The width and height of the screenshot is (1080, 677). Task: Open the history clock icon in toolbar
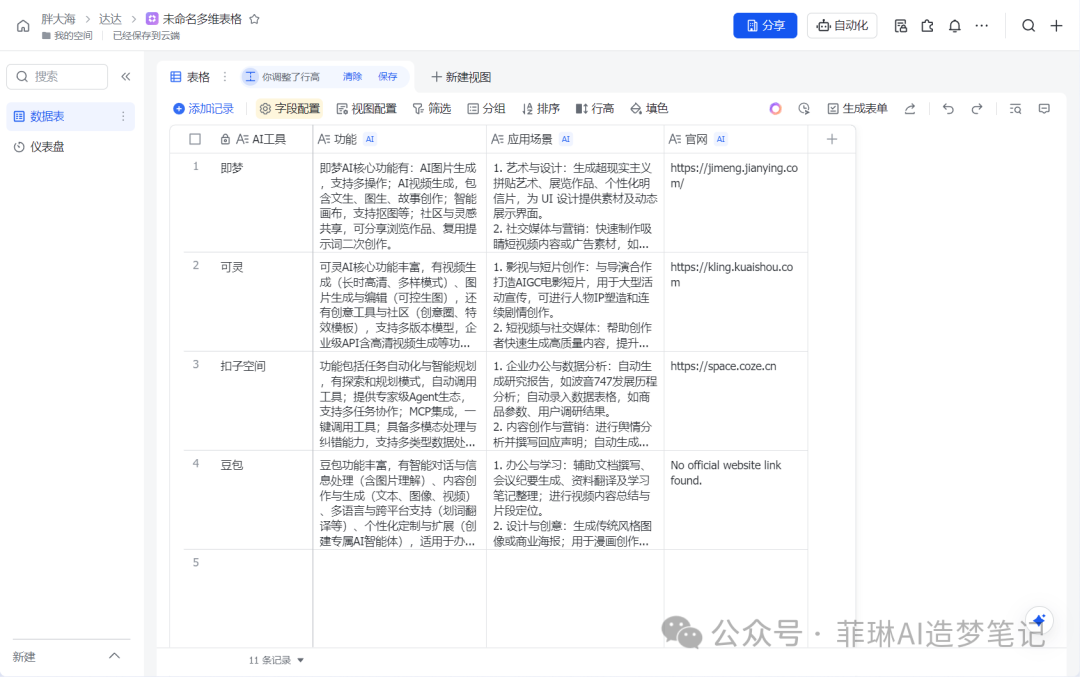[804, 109]
